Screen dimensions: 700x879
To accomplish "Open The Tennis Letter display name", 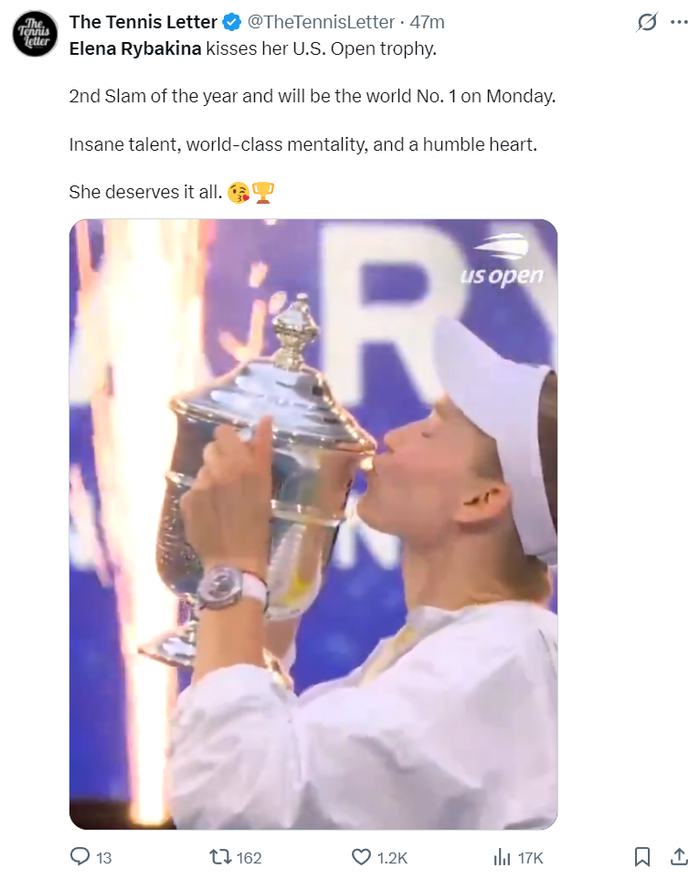I will coord(143,22).
